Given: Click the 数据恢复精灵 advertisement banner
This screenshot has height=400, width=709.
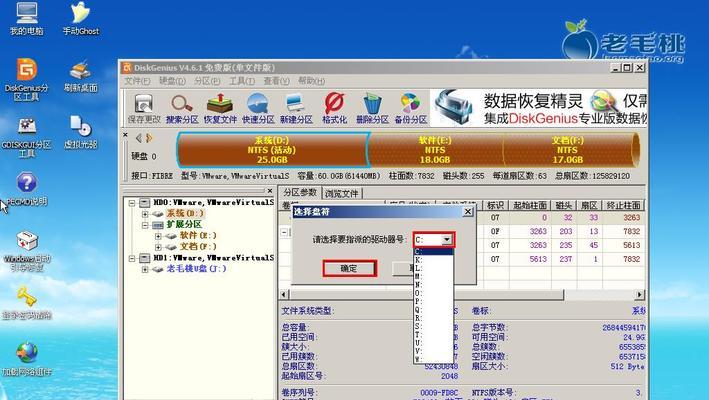Looking at the screenshot, I should [538, 108].
